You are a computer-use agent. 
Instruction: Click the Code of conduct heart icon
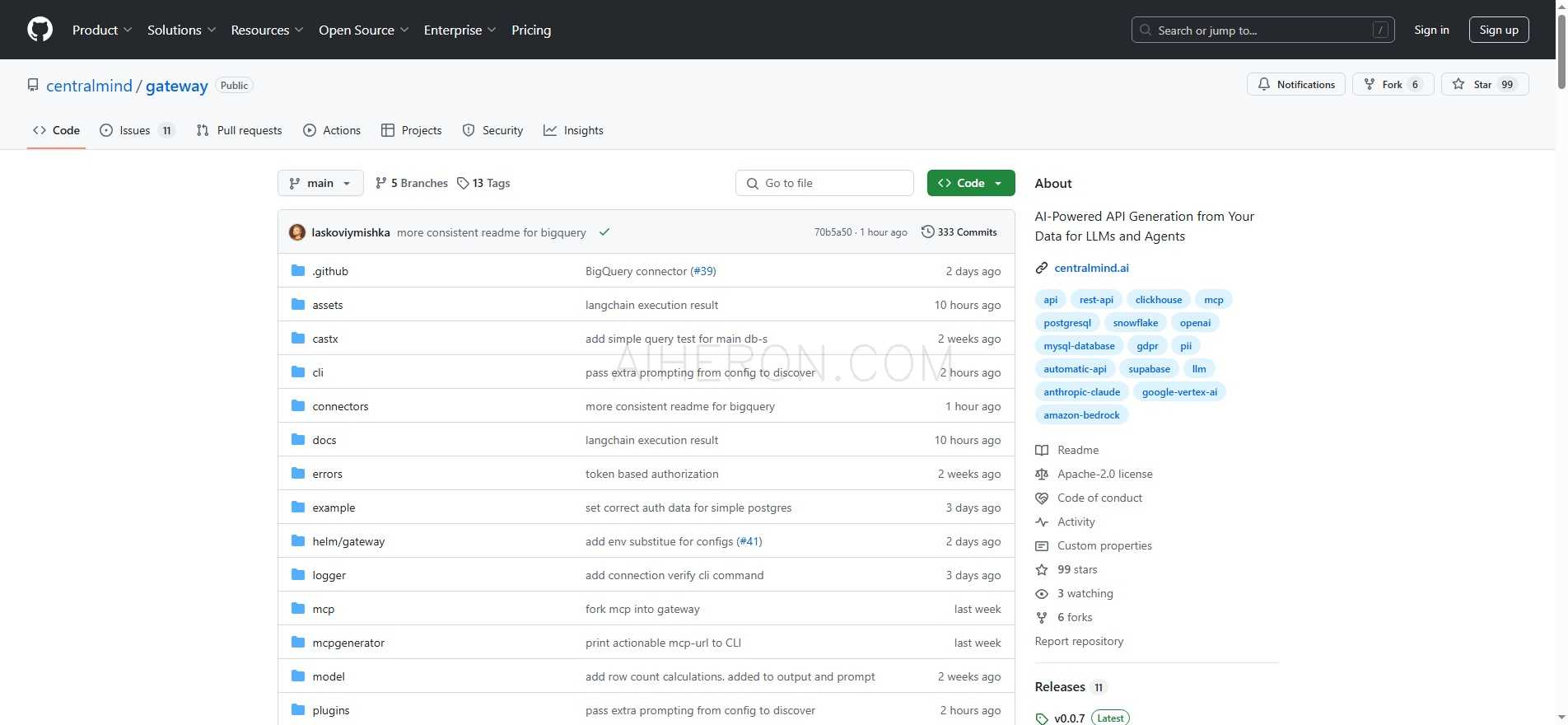(1042, 498)
